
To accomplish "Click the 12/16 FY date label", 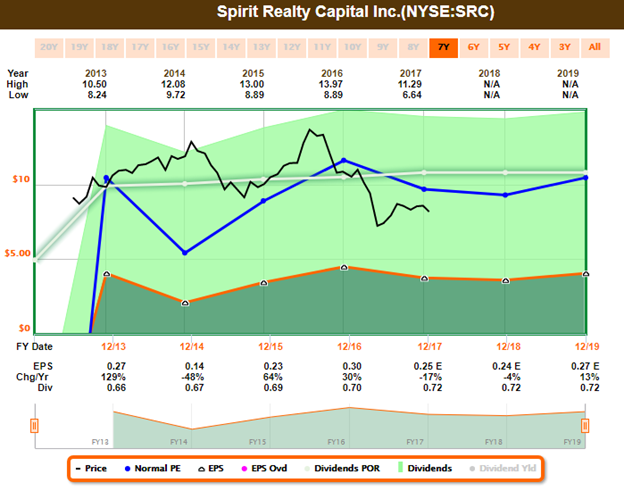I will [x=349, y=347].
